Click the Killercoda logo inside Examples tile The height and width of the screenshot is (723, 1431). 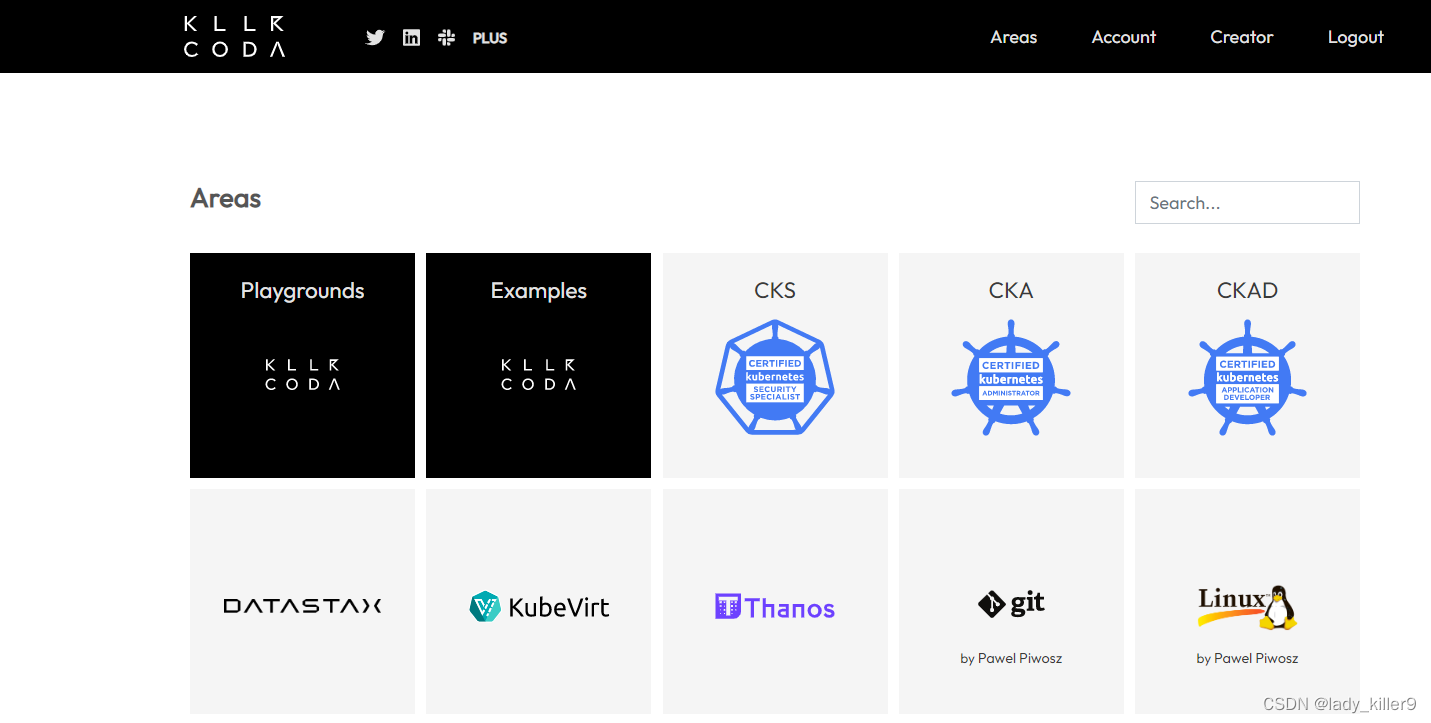(x=538, y=374)
